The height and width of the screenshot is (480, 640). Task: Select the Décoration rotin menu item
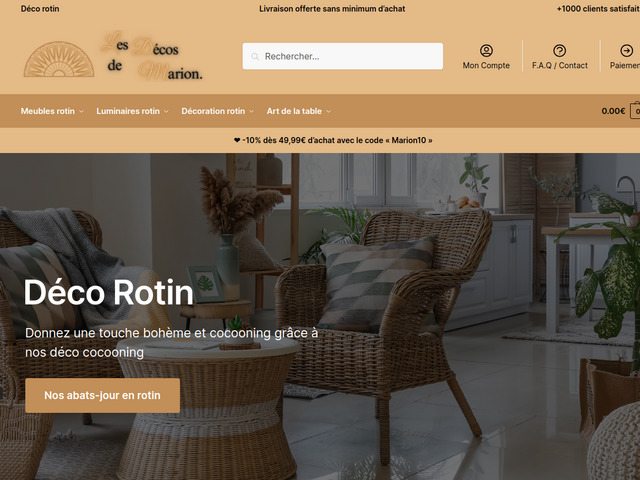pyautogui.click(x=213, y=111)
